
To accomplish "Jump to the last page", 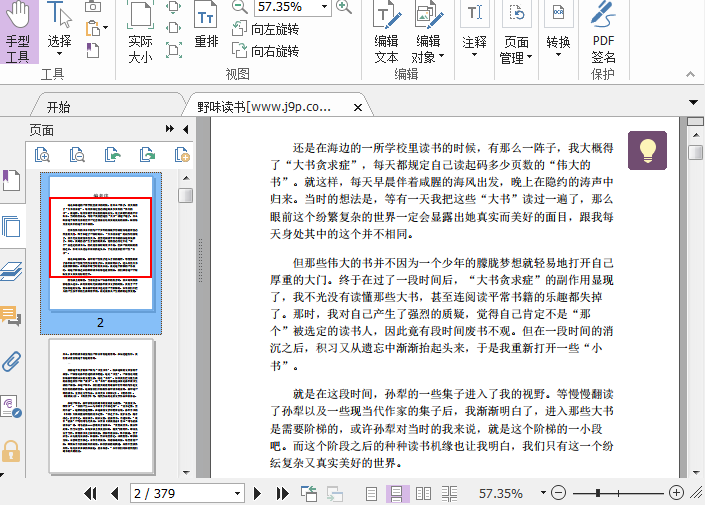I will point(281,493).
